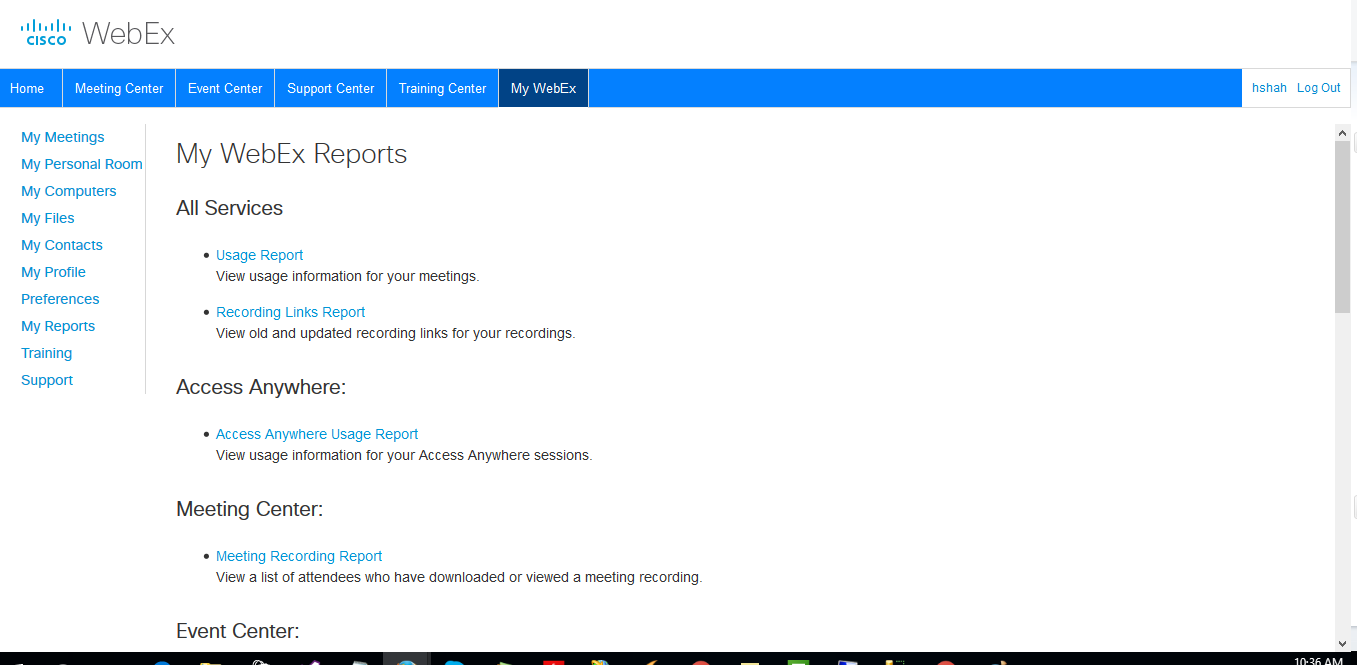Go to the Training Center tab
Viewport: 1357px width, 665px height.
coord(442,87)
